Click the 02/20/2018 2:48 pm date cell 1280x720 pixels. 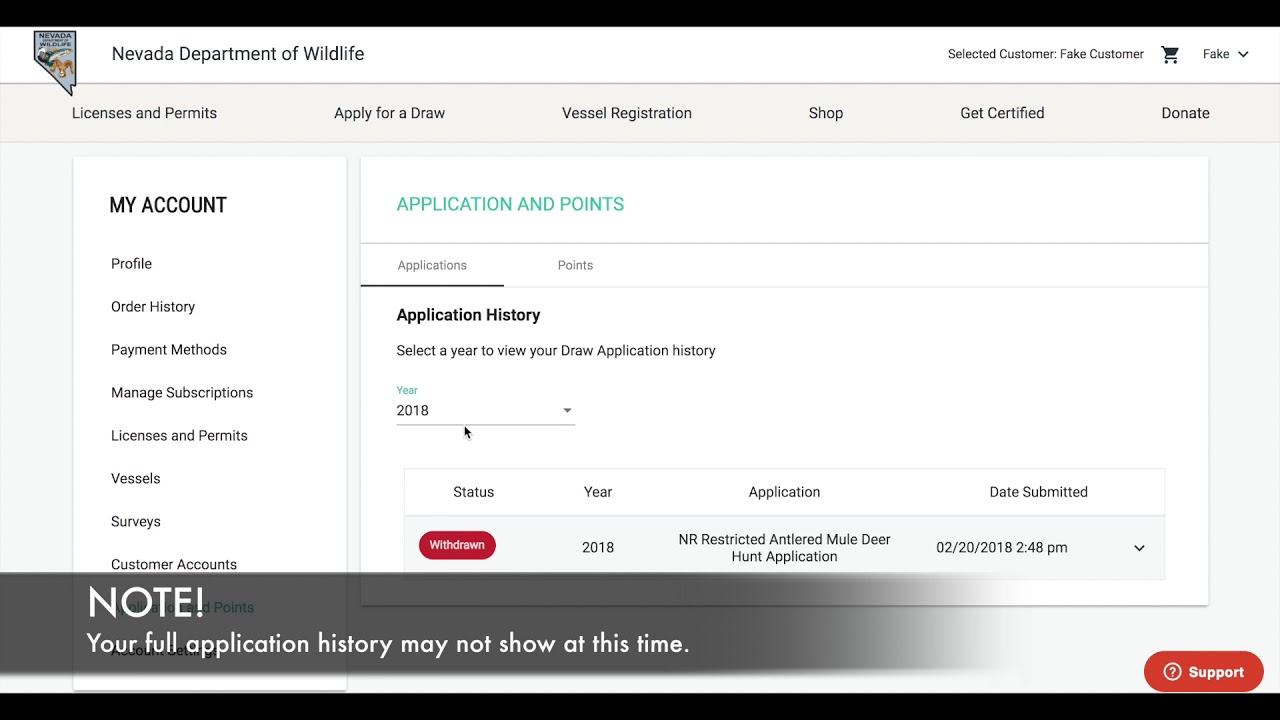(1001, 548)
